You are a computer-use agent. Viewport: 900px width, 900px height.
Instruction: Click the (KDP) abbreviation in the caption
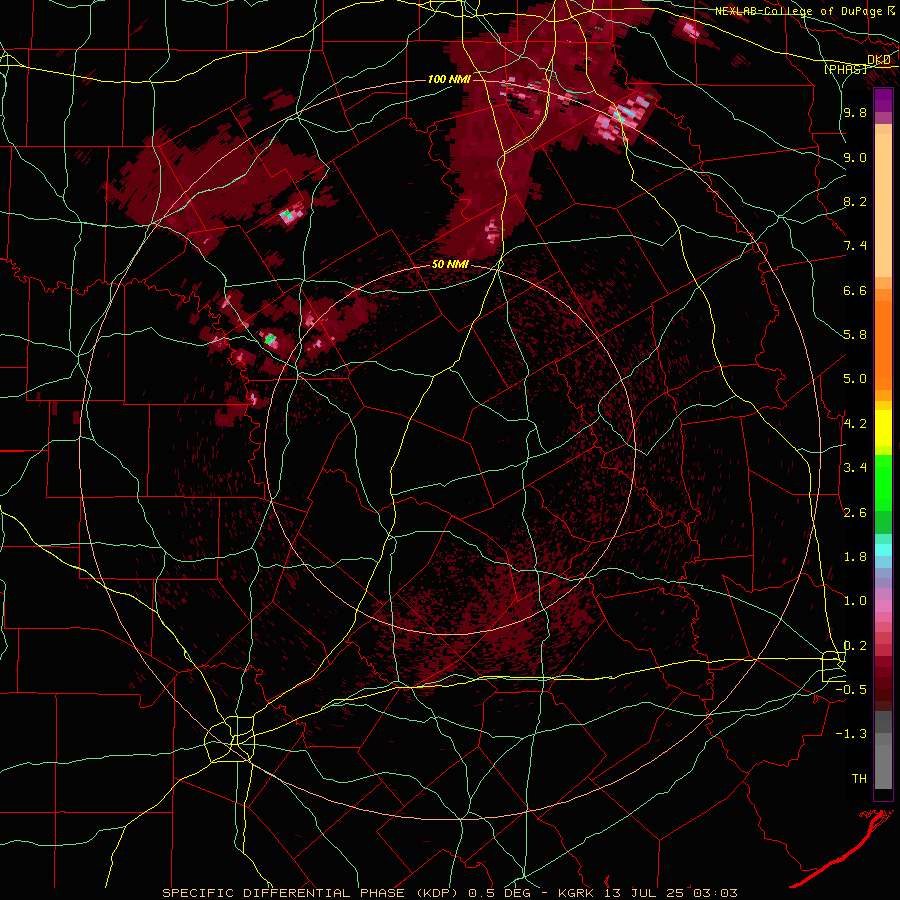click(x=437, y=893)
